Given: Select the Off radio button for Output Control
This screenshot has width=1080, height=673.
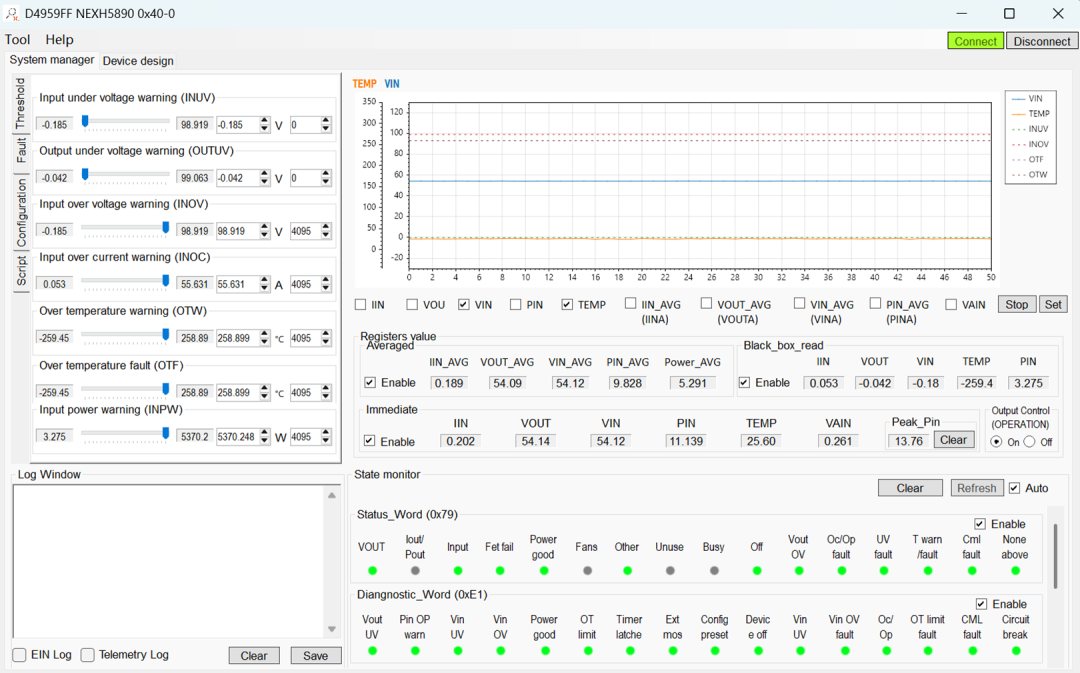Looking at the screenshot, I should click(x=1029, y=442).
